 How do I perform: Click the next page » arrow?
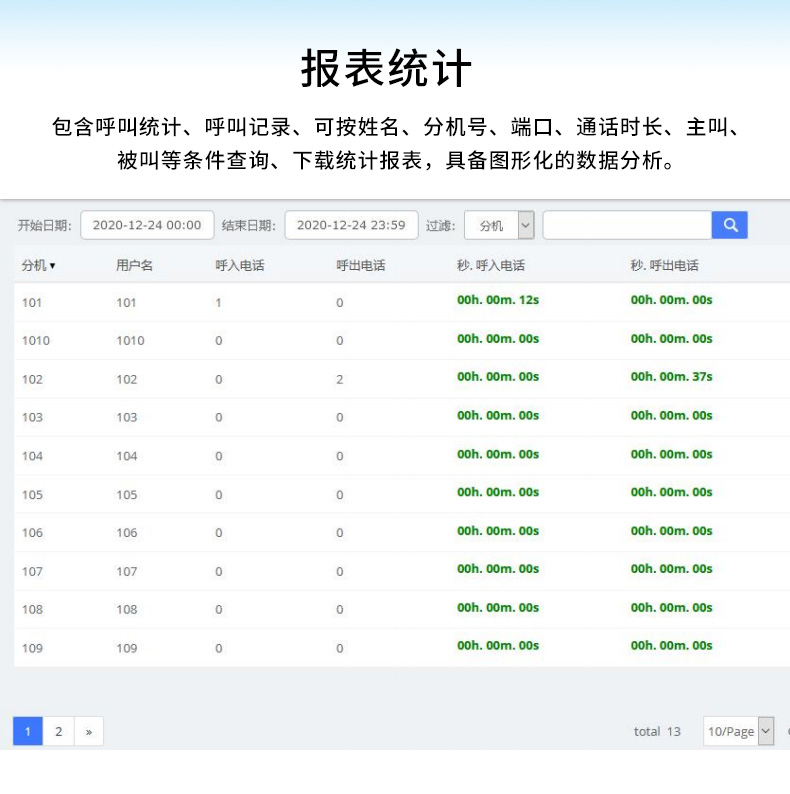tap(88, 731)
